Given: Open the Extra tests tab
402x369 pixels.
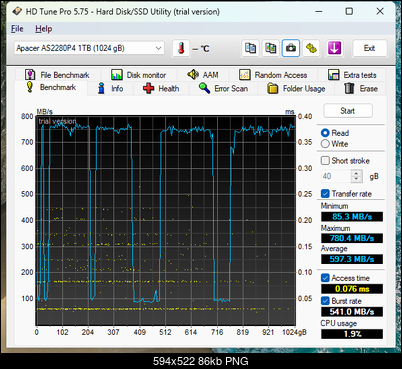Looking at the screenshot, I should click(x=352, y=75).
